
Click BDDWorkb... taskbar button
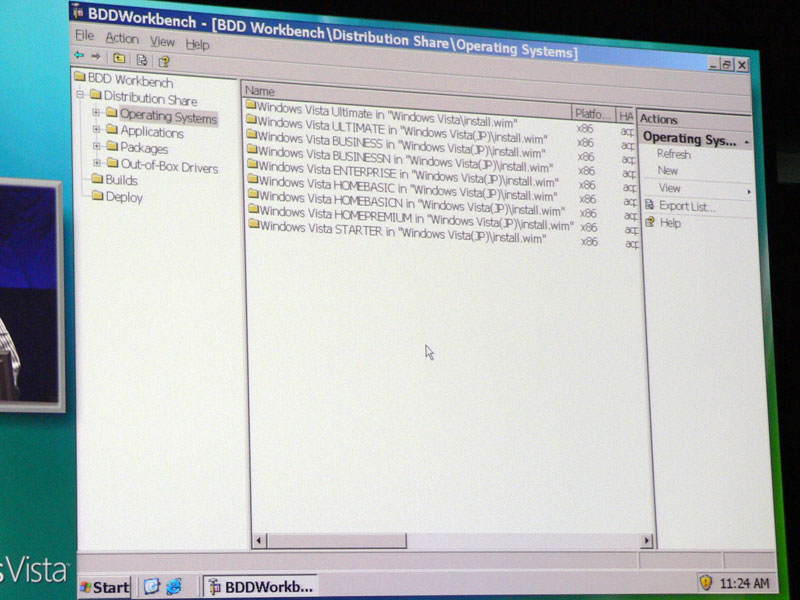[x=261, y=587]
